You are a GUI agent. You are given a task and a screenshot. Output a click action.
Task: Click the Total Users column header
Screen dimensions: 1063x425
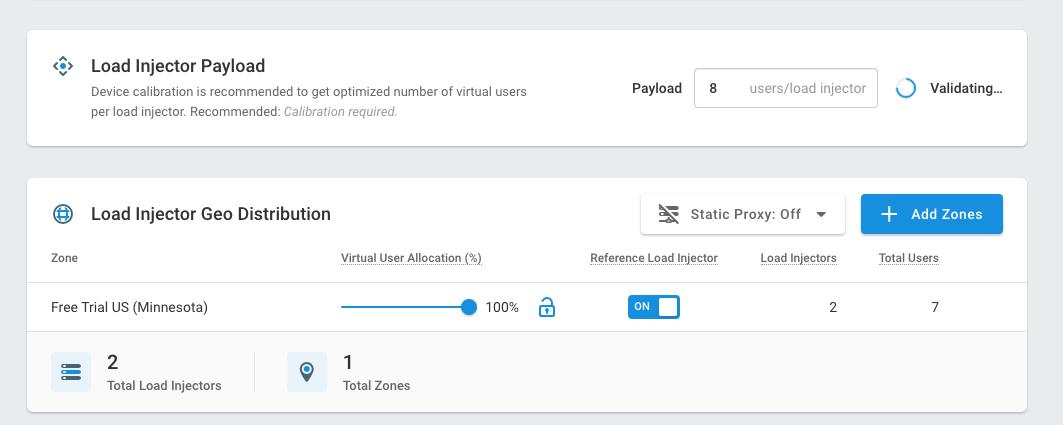pyautogui.click(x=908, y=258)
